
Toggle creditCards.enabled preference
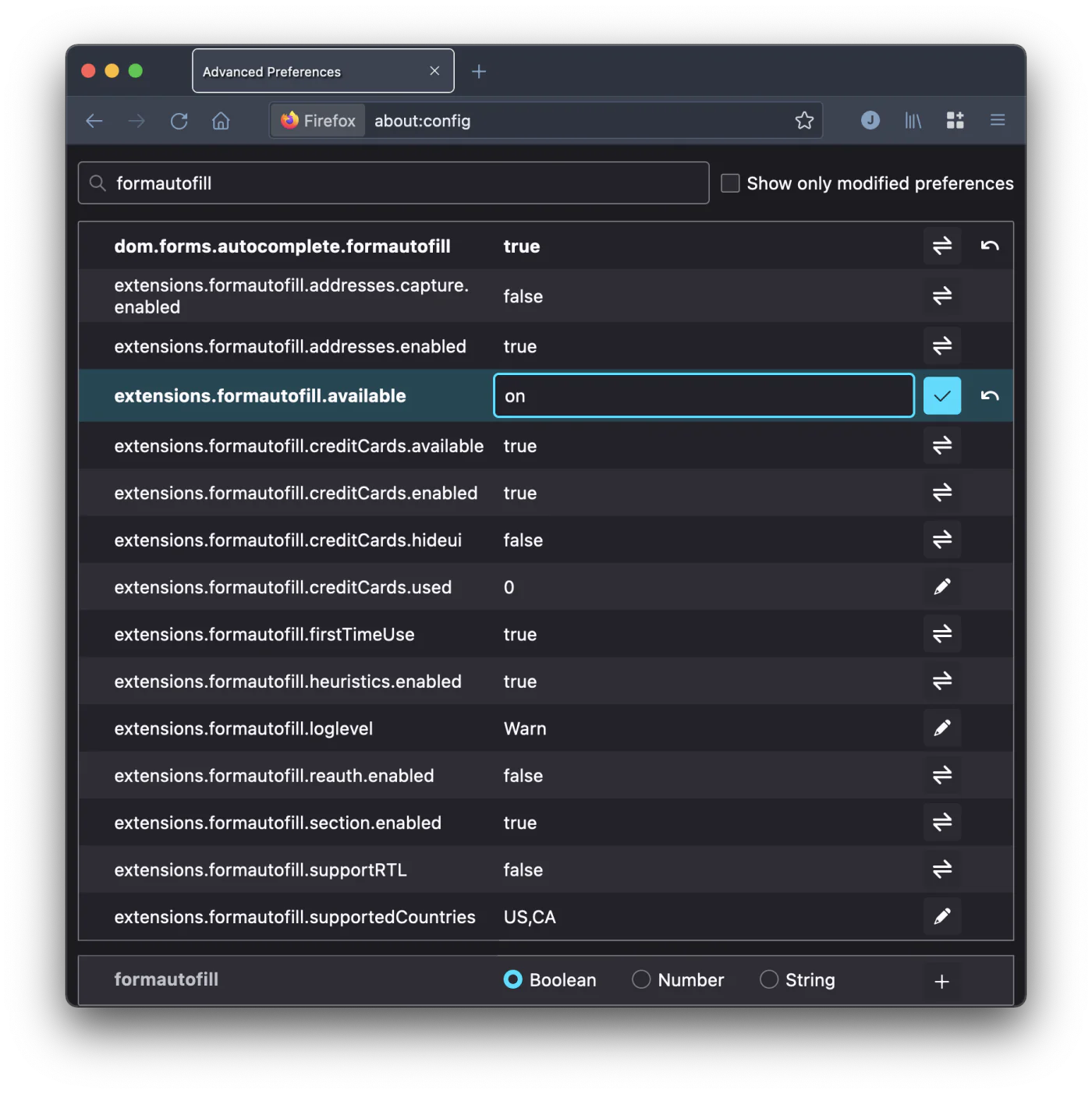[942, 493]
